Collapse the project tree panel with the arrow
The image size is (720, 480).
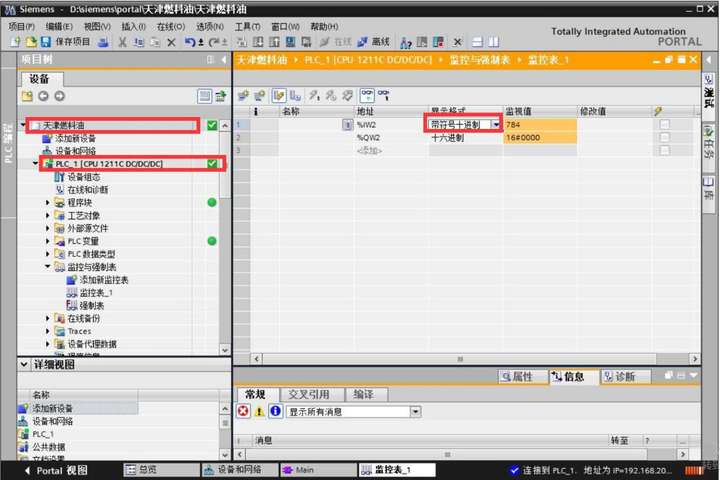tap(224, 60)
